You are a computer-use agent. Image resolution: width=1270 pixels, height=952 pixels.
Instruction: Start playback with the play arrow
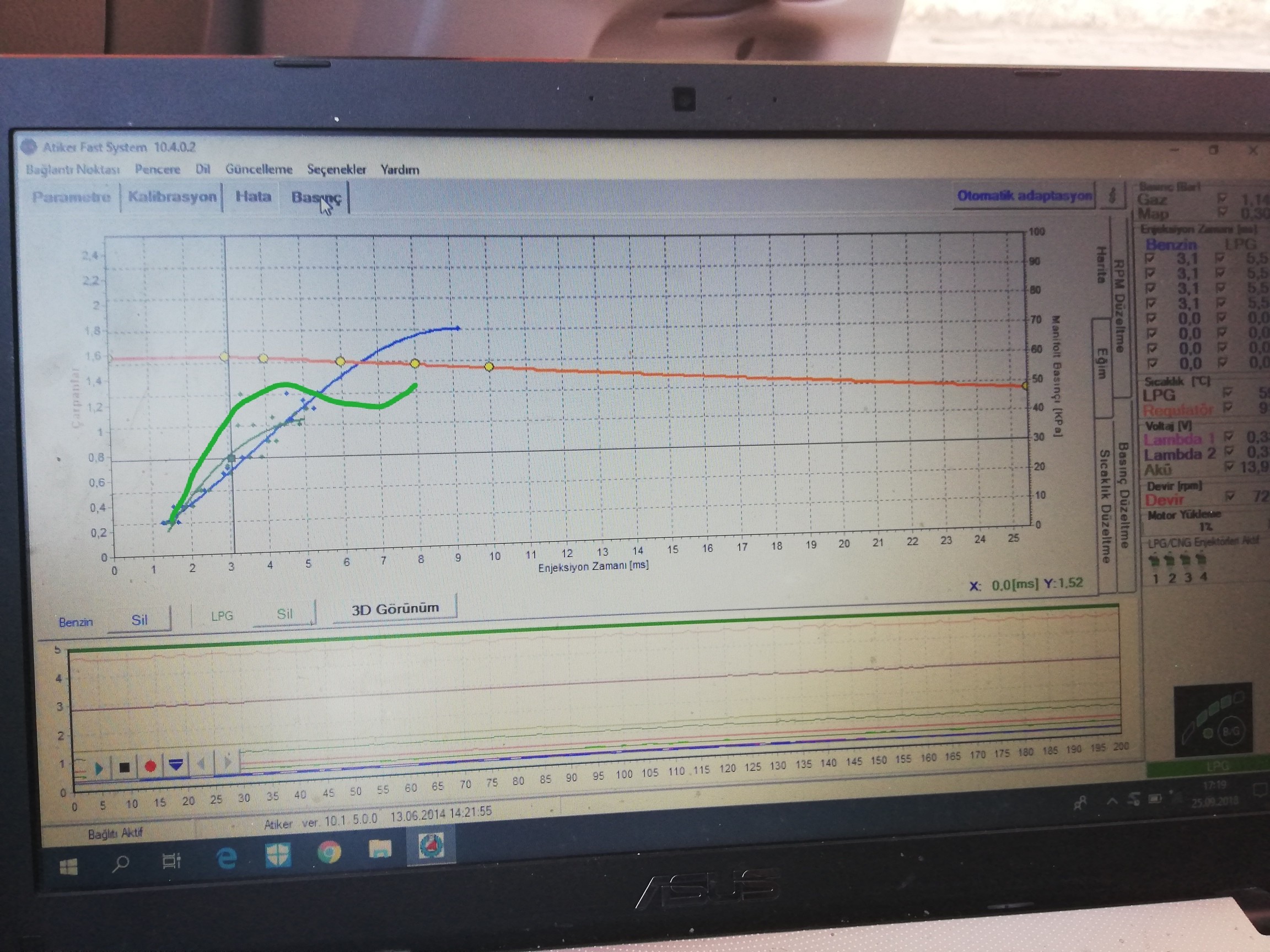pos(99,768)
